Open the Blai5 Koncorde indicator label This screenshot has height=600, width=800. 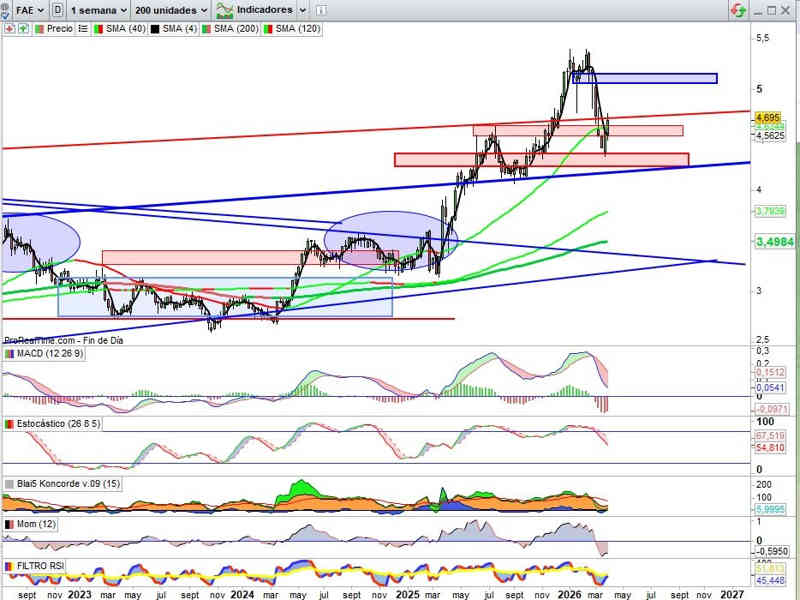pyautogui.click(x=59, y=484)
